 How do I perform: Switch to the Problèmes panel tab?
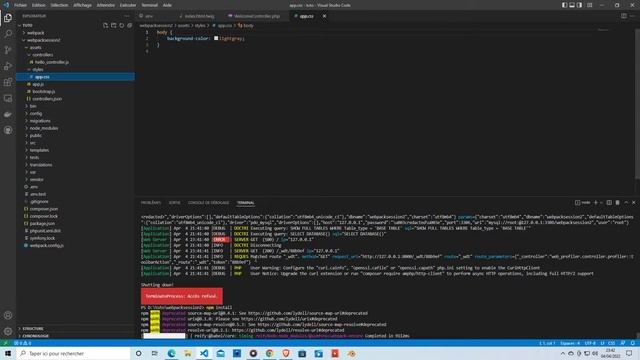151,202
